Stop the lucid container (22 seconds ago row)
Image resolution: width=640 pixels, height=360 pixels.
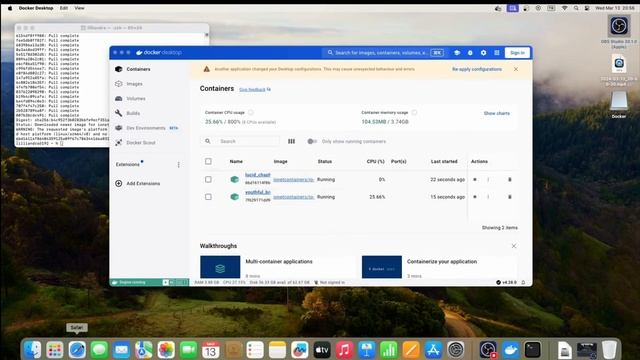pyautogui.click(x=475, y=180)
